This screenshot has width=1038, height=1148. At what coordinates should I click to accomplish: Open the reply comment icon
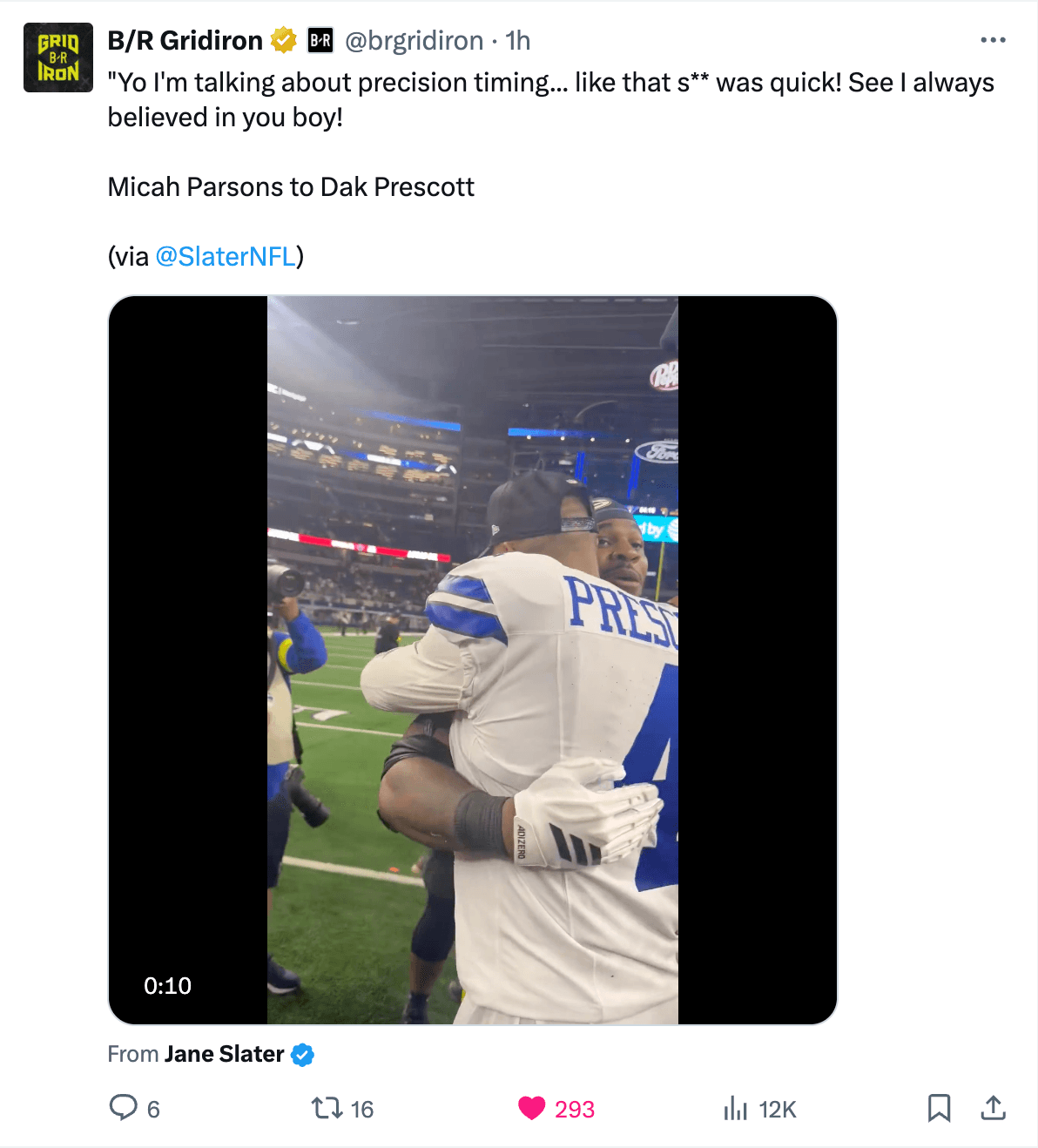[x=123, y=1107]
